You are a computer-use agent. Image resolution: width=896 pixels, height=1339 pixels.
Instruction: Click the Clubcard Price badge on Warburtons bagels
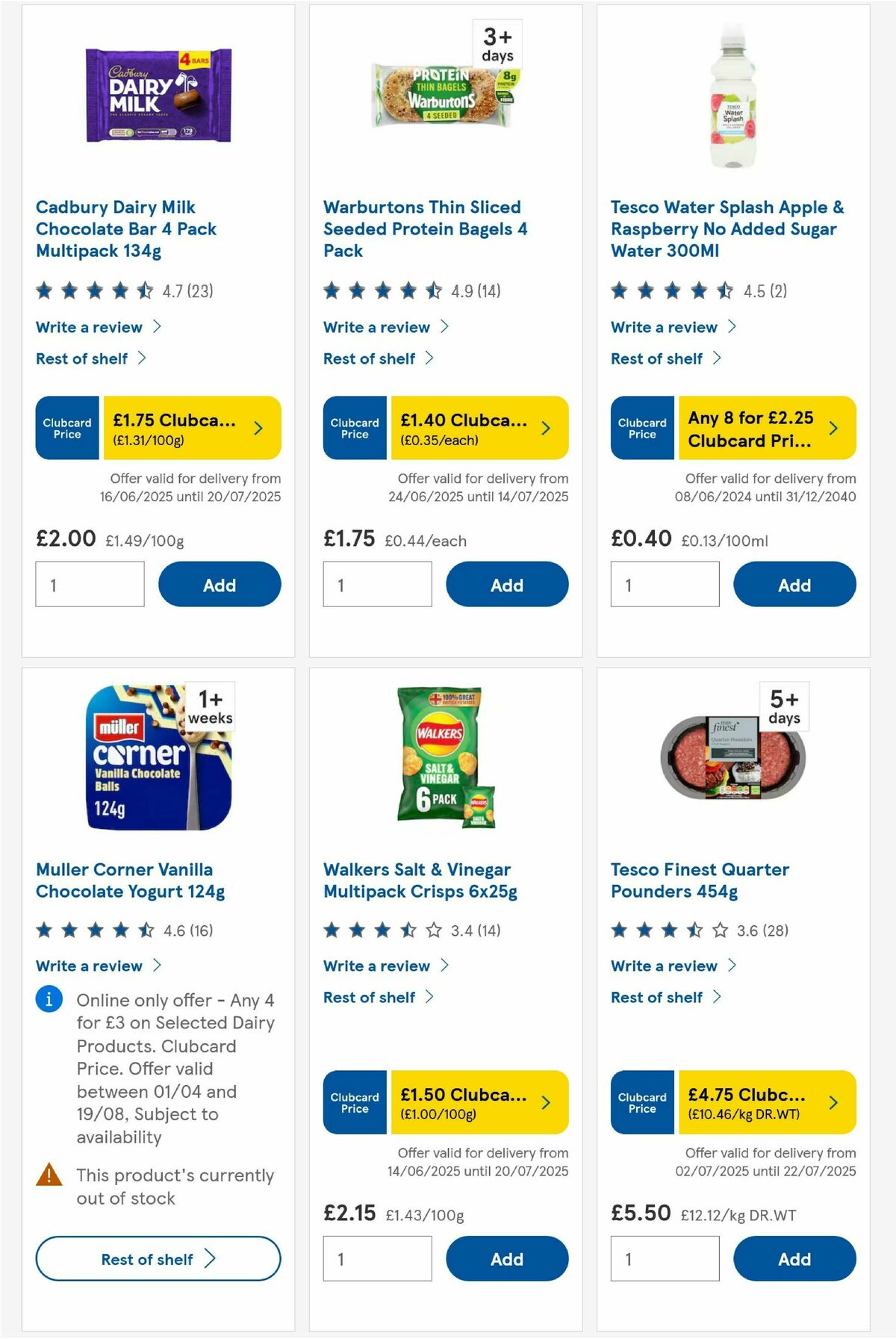click(354, 427)
